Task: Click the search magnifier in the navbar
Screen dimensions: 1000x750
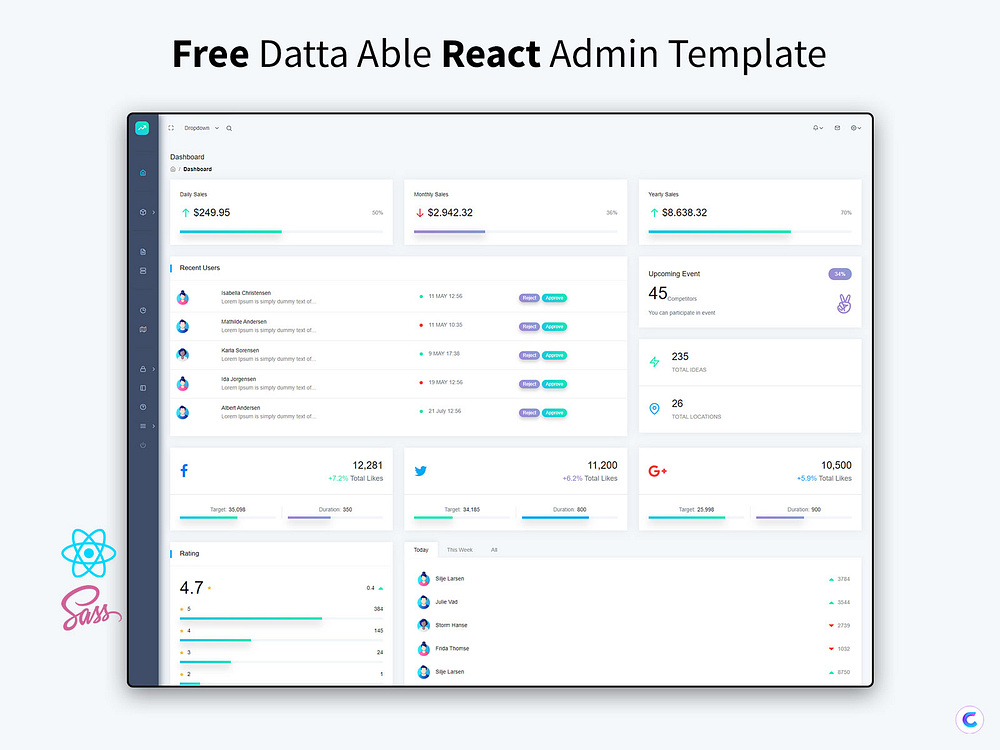Action: point(229,128)
